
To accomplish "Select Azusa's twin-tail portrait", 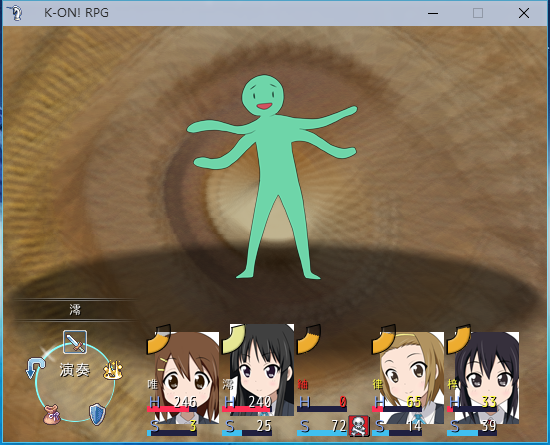I will (487, 377).
